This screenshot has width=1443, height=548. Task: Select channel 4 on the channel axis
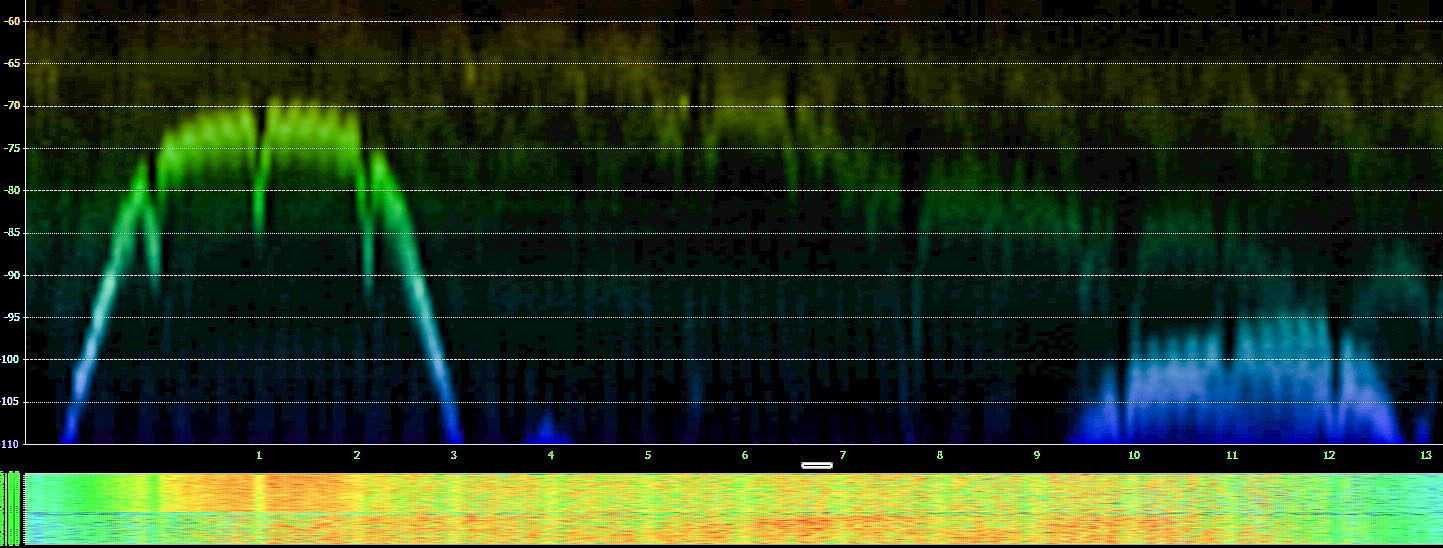point(550,455)
